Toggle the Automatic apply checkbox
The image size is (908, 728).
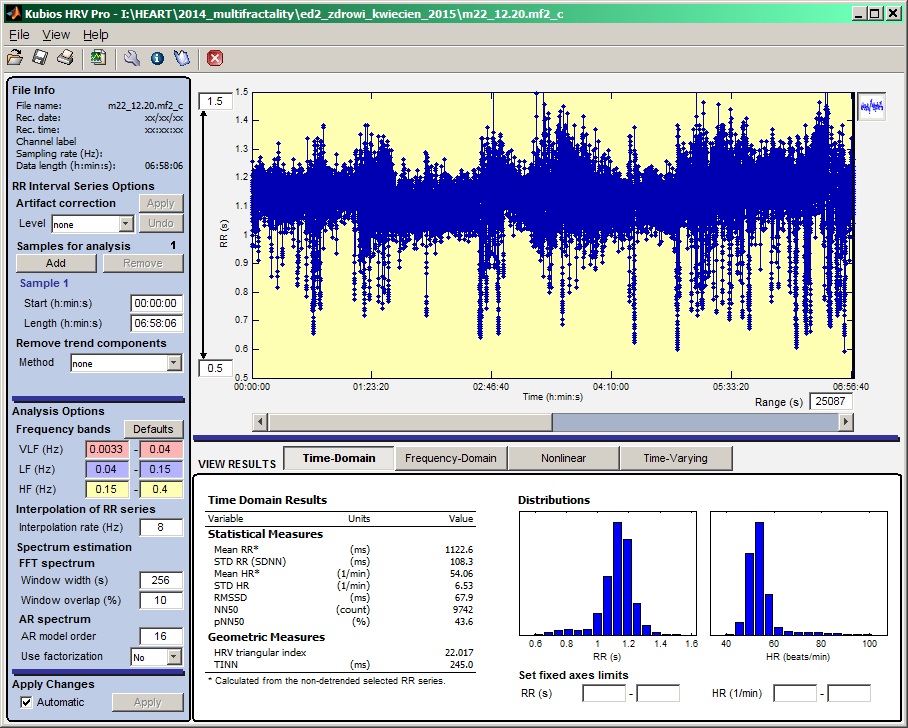pyautogui.click(x=26, y=702)
